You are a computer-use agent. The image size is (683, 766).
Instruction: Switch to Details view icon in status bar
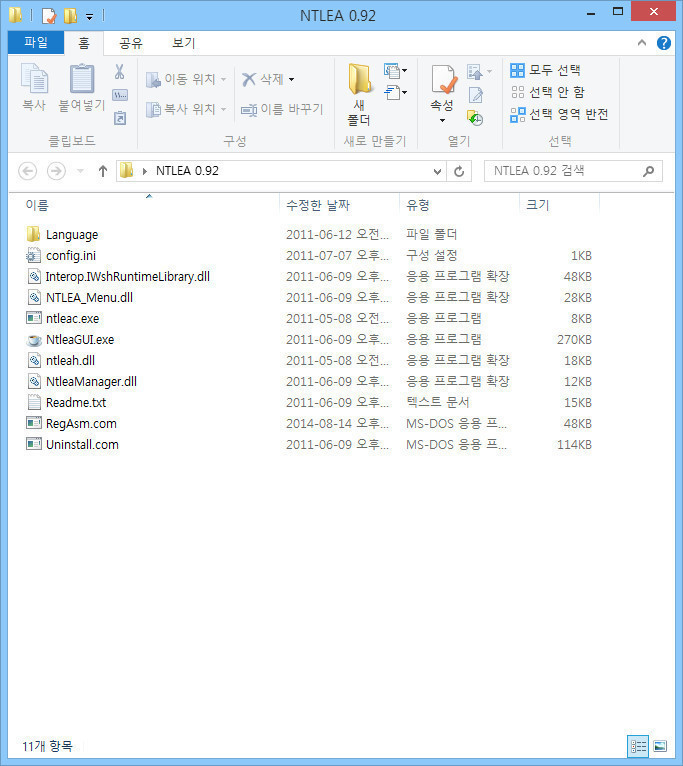(638, 746)
